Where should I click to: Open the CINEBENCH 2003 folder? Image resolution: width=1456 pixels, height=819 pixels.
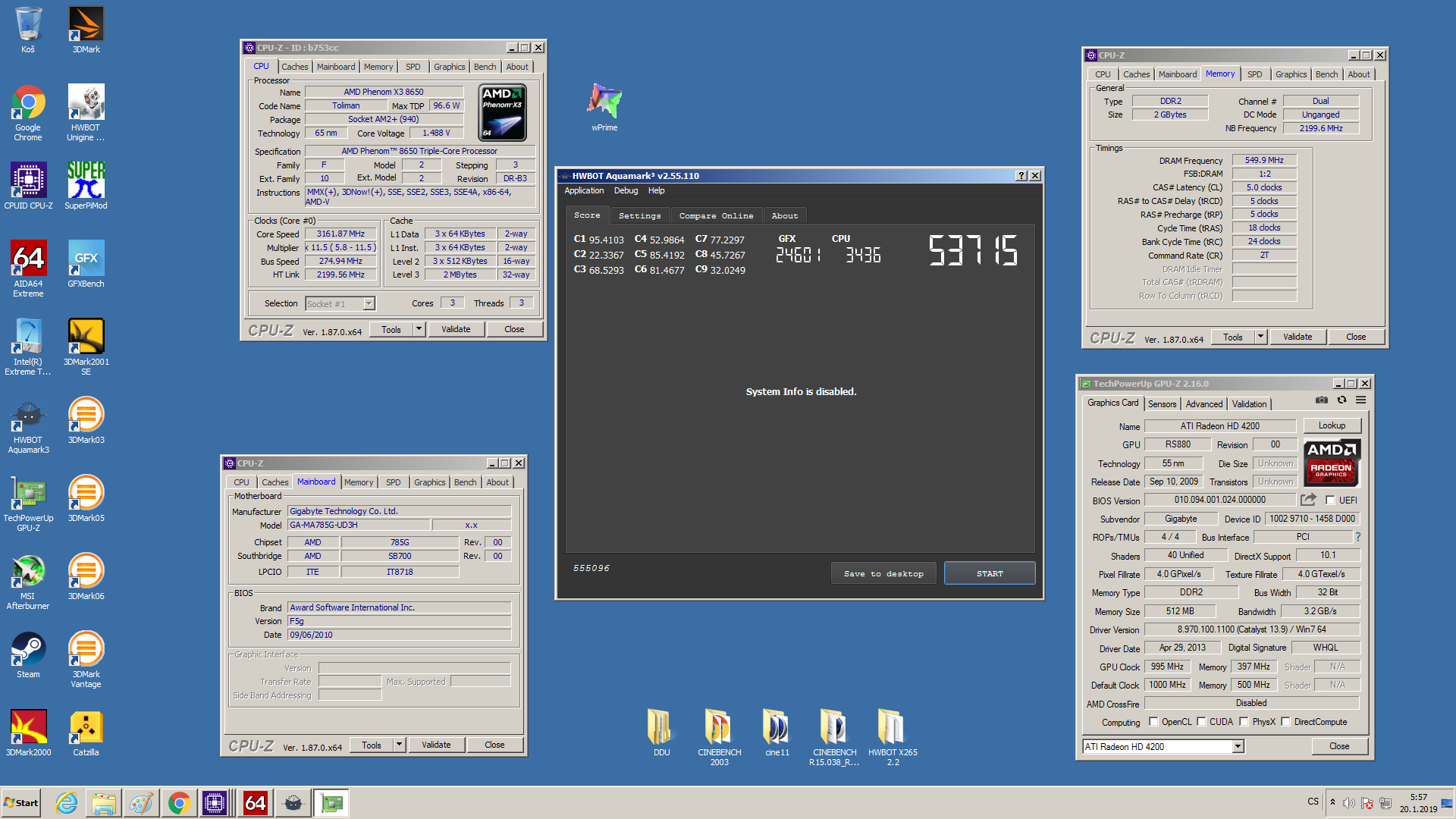point(719,738)
